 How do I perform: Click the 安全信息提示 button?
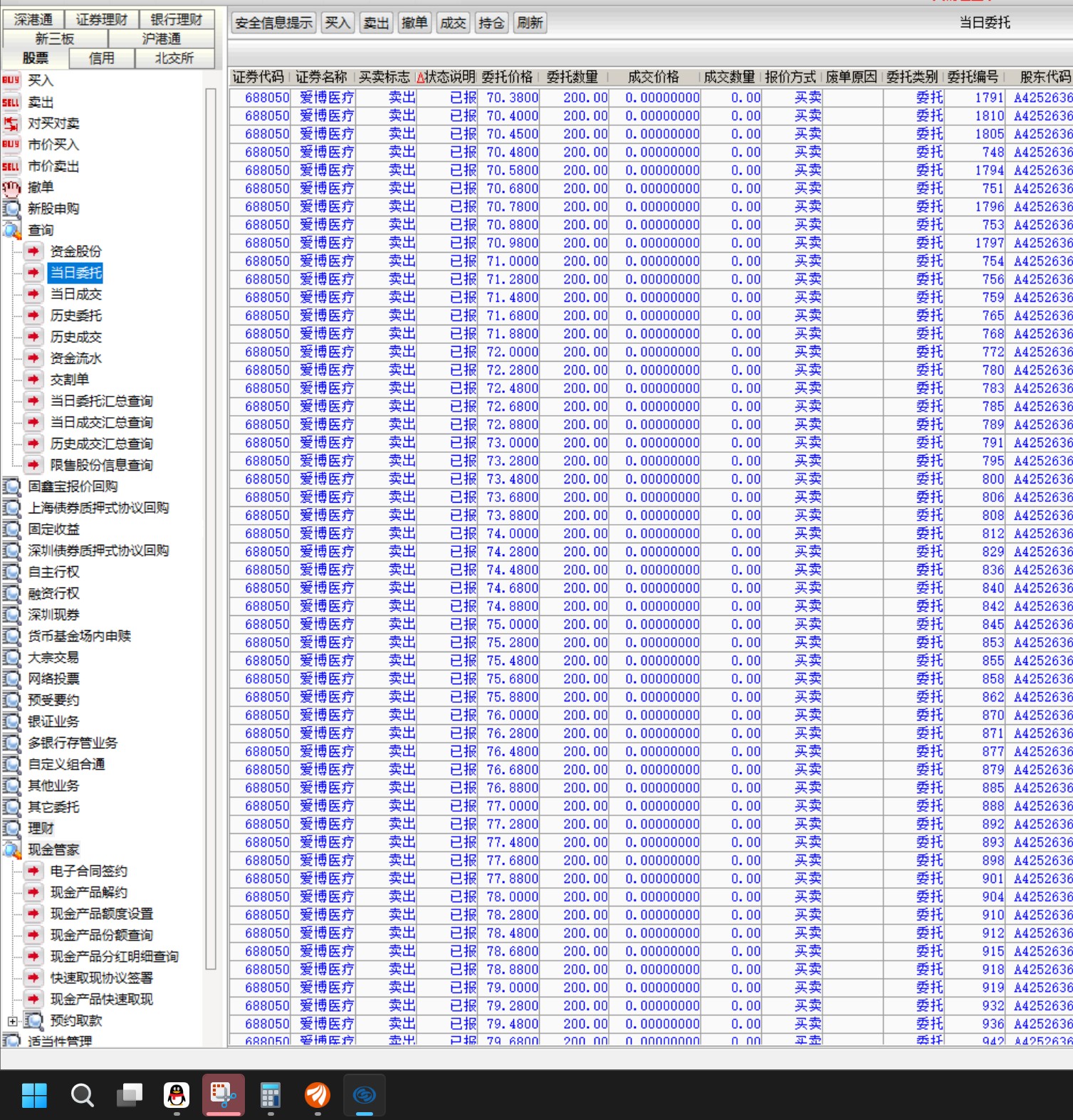pyautogui.click(x=274, y=23)
